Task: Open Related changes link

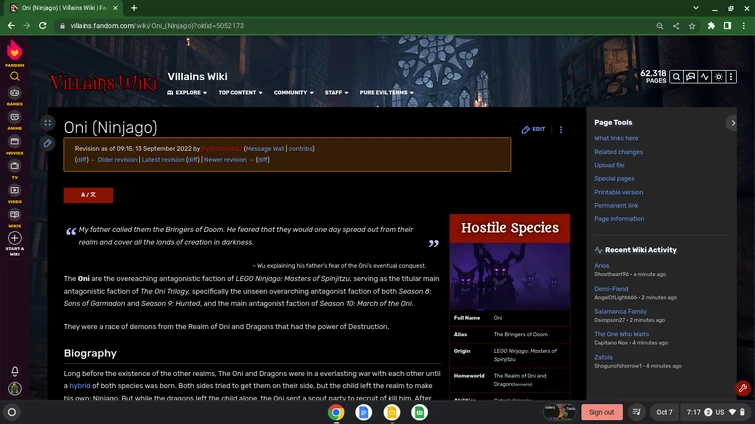Action: [x=618, y=152]
